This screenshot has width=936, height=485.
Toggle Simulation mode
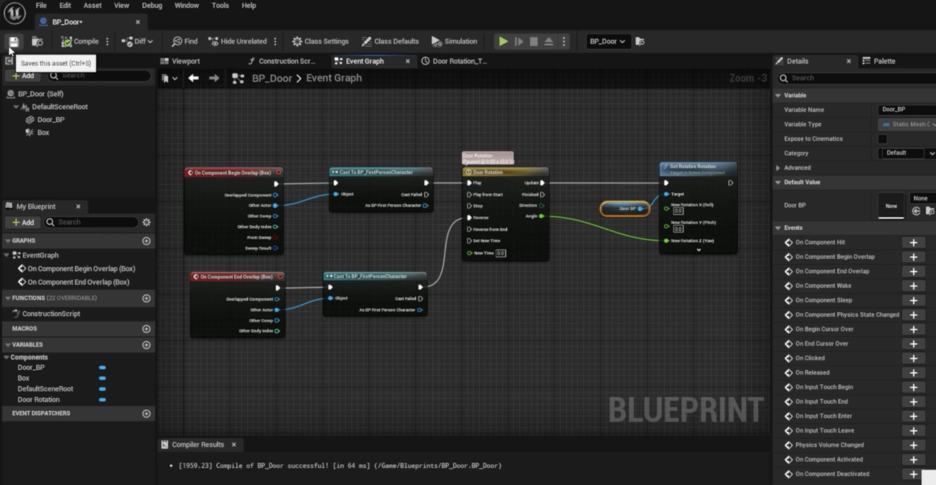tap(454, 41)
